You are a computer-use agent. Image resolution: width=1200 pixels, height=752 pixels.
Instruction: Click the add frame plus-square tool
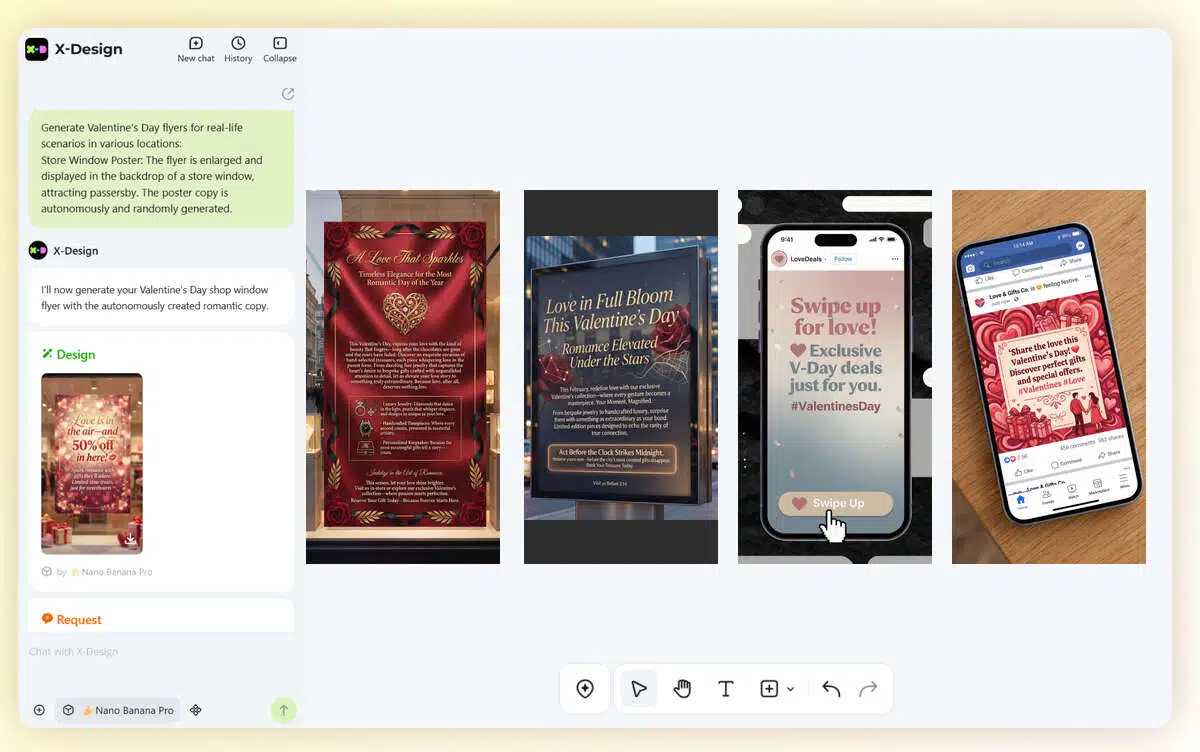[769, 689]
